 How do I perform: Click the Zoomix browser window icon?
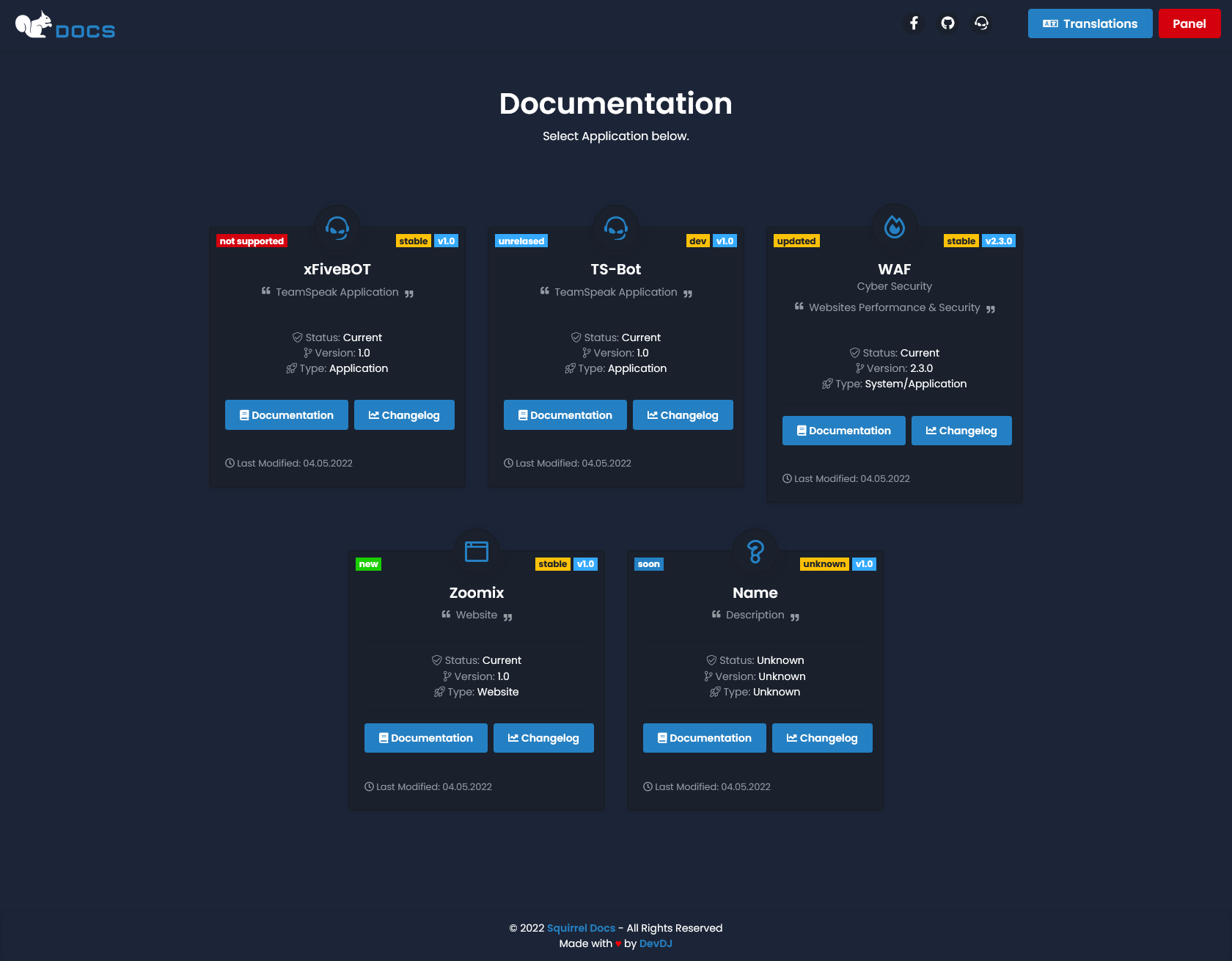tap(476, 551)
